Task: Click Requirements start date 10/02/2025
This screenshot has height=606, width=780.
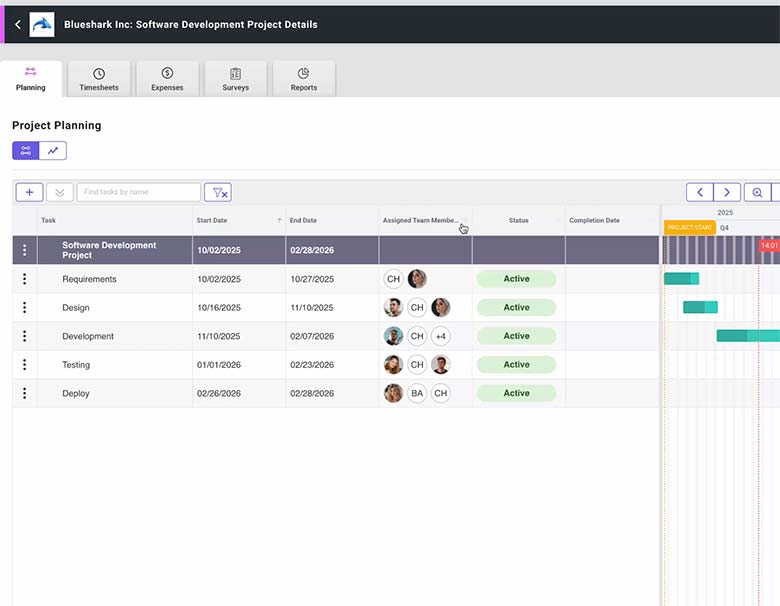Action: coord(219,279)
